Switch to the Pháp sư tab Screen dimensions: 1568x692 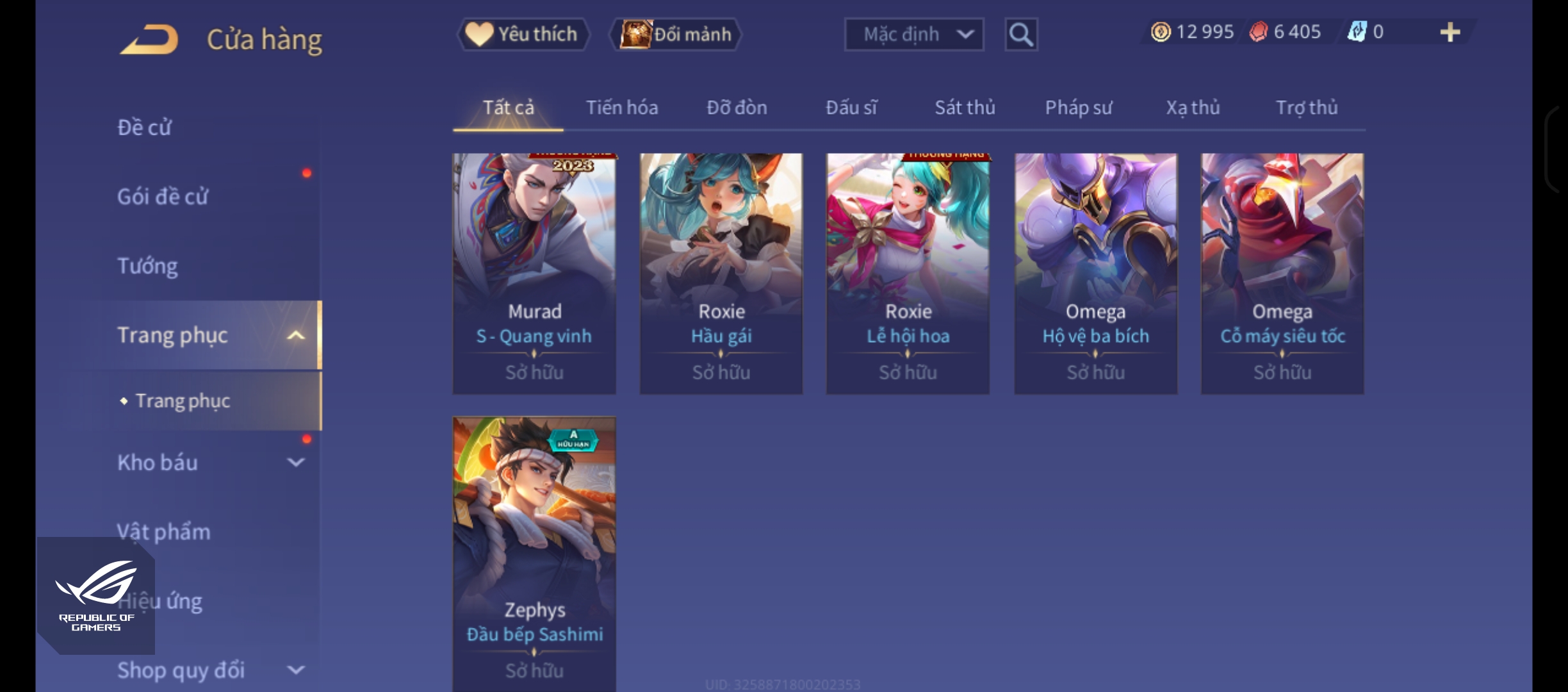point(1079,108)
